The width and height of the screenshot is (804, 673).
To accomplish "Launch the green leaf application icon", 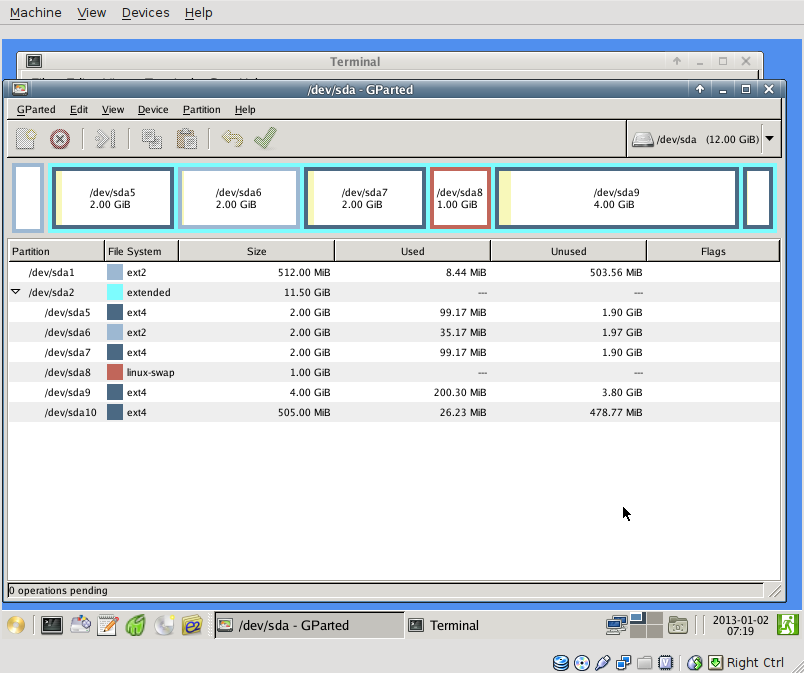I will pyautogui.click(x=135, y=625).
